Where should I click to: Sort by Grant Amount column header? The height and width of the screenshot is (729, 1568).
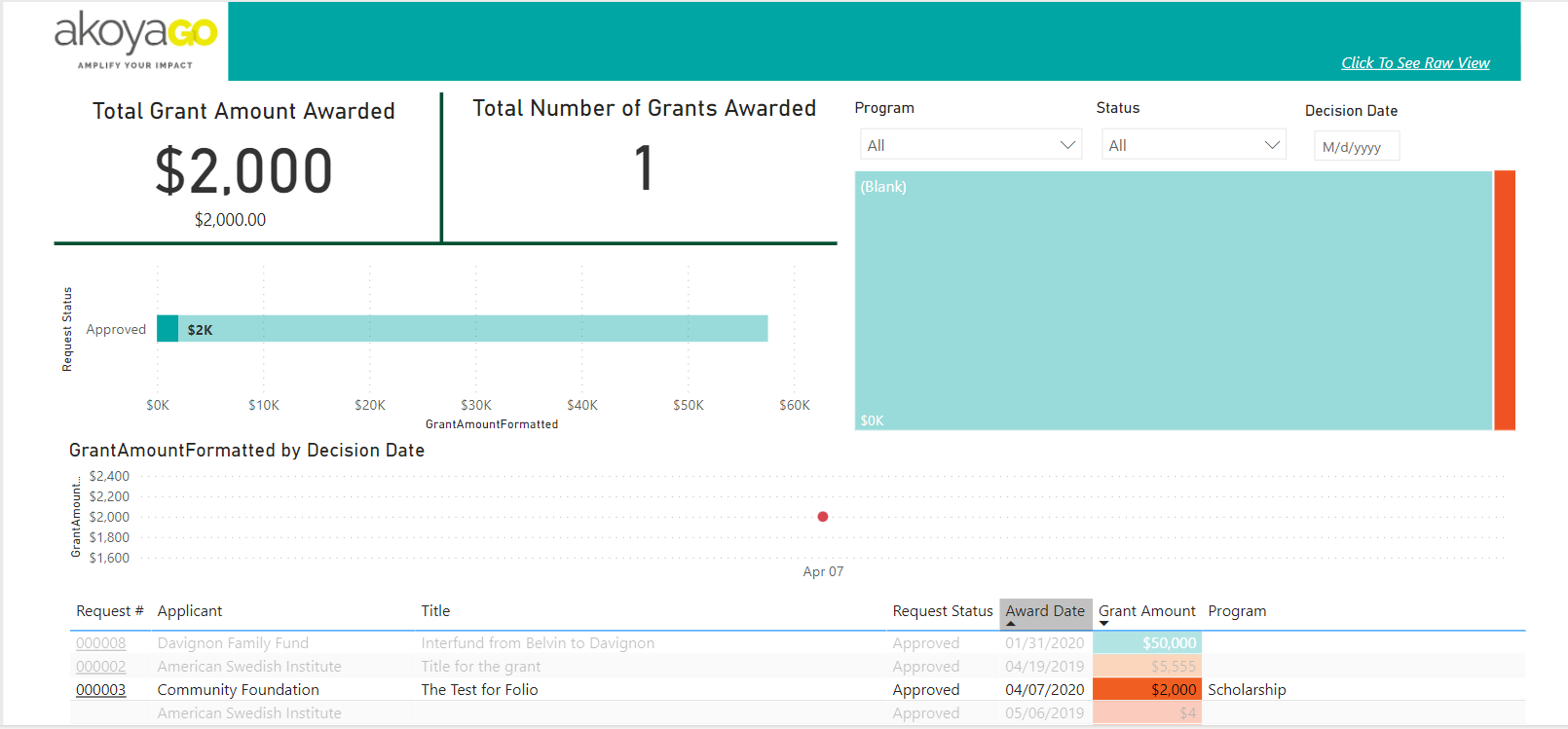(x=1147, y=611)
